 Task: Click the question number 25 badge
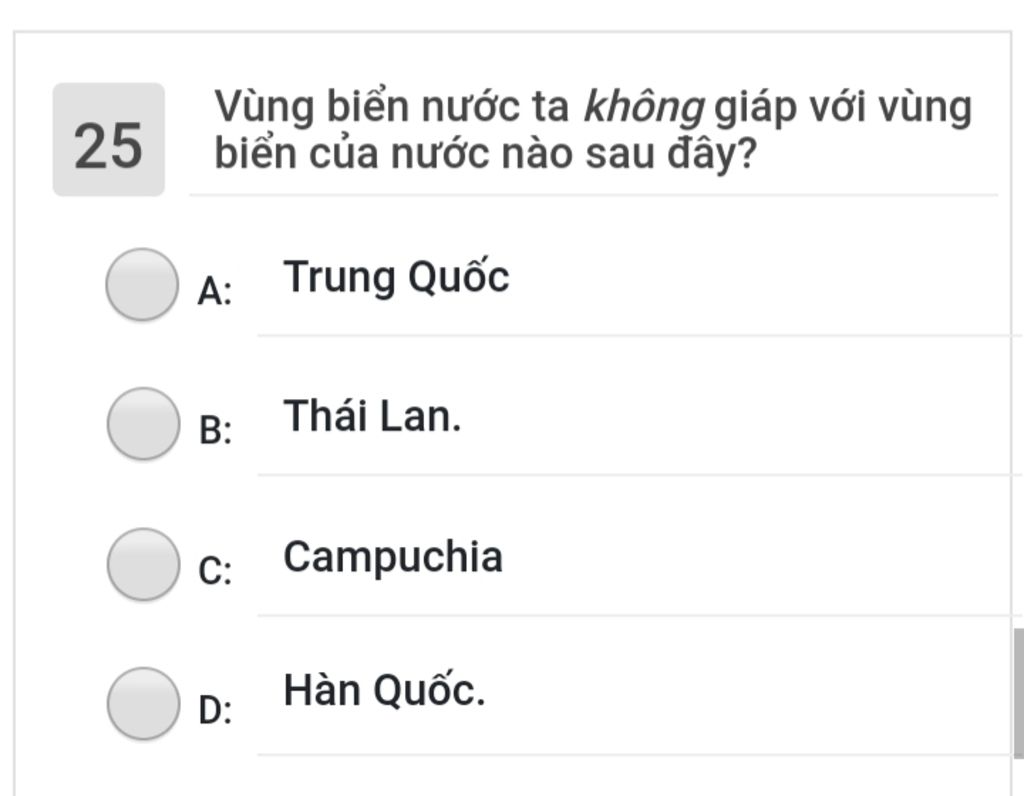click(x=108, y=139)
